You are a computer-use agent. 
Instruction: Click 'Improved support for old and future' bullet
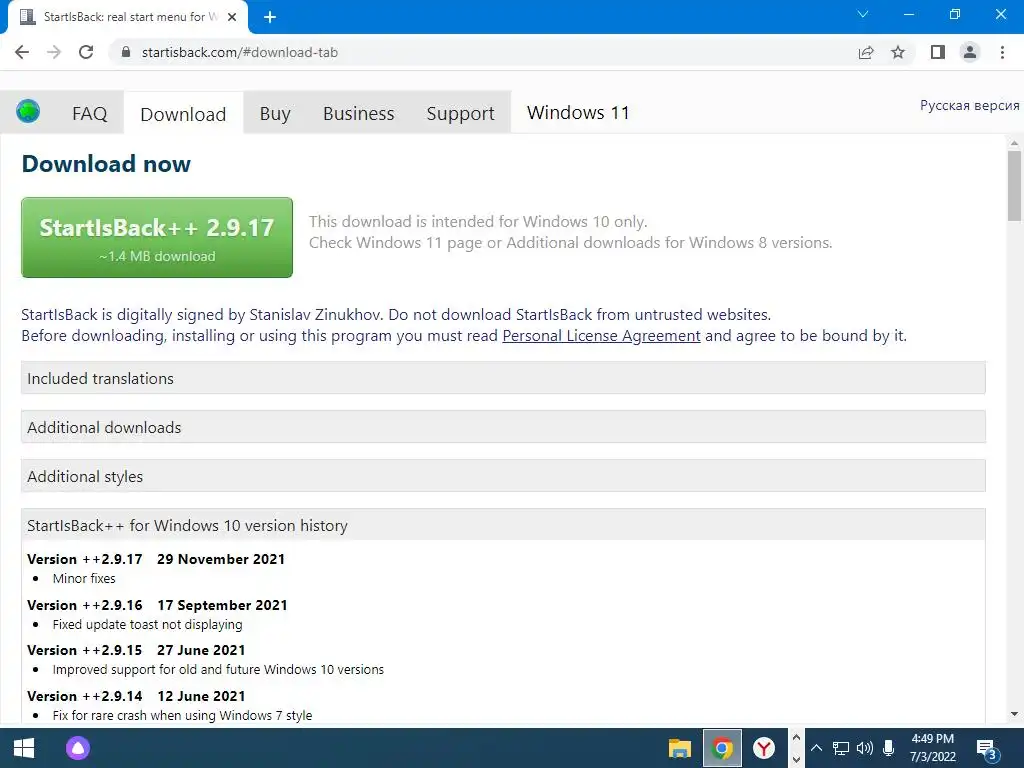[218, 669]
